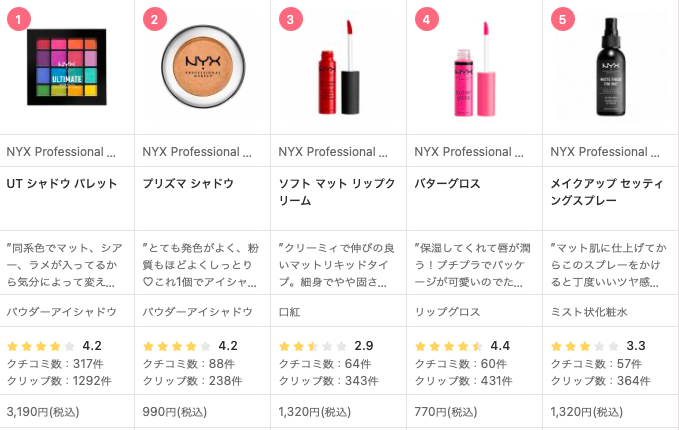Screen dimensions: 679x430
Task: Open the Ultimate shadow palette product image
Action: pyautogui.click(x=67, y=67)
